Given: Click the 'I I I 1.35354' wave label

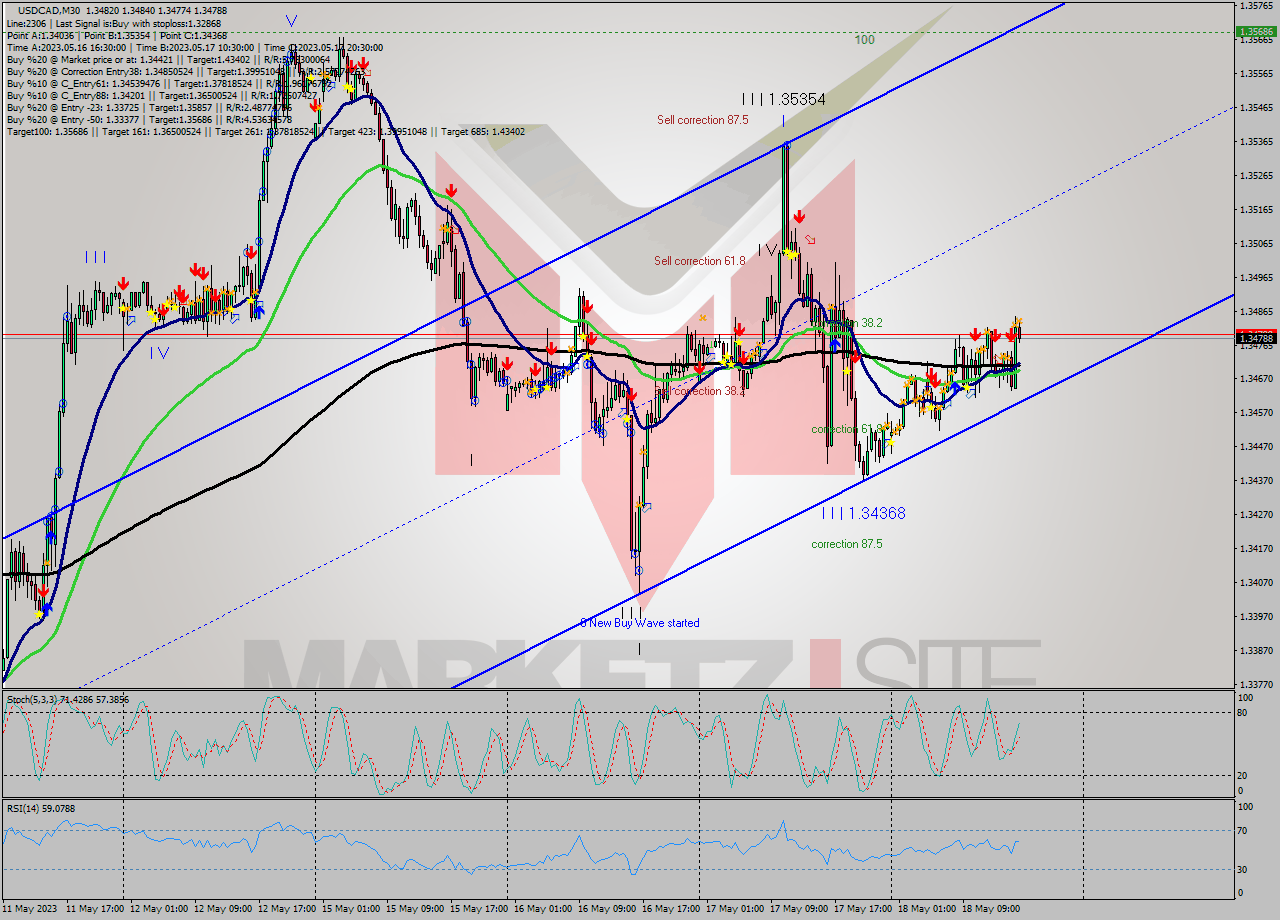Looking at the screenshot, I should click(783, 99).
